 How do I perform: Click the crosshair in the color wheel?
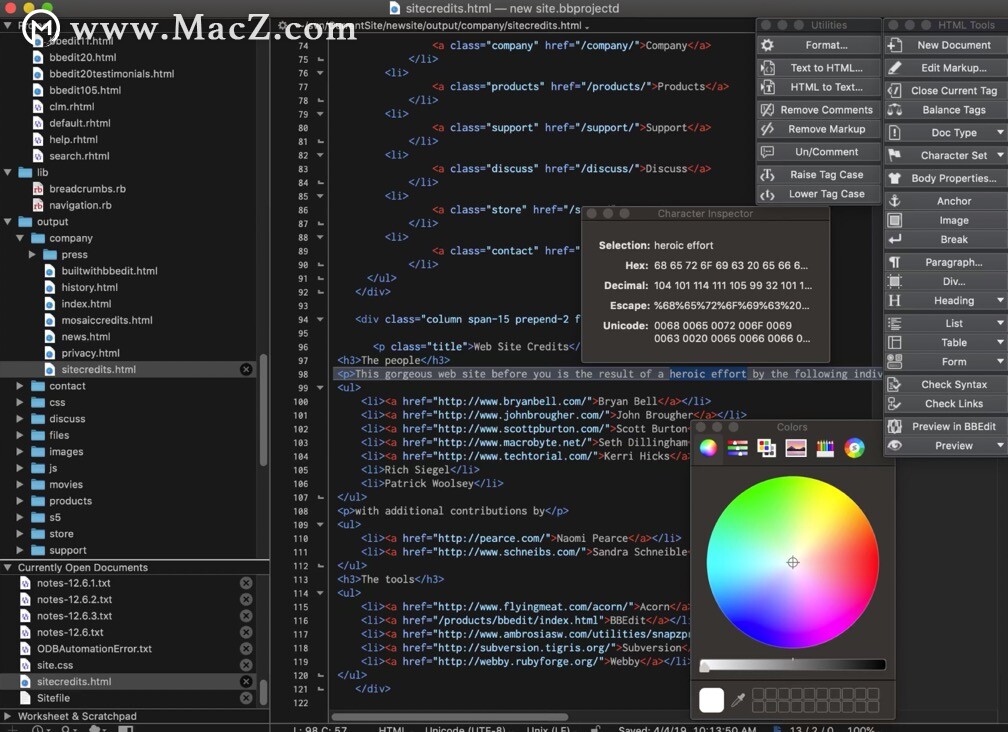click(x=793, y=562)
